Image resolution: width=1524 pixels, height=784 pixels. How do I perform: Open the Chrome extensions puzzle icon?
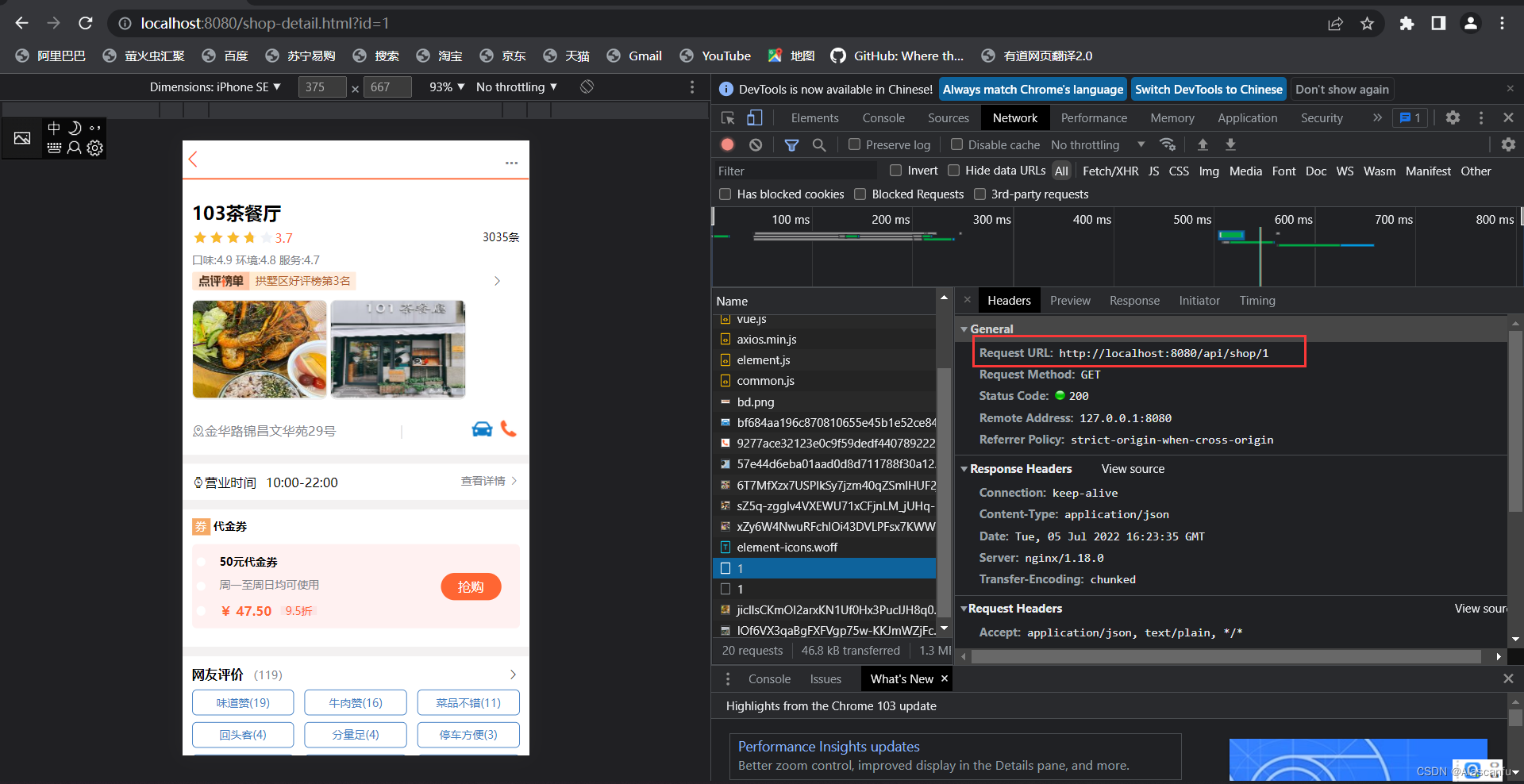point(1407,24)
